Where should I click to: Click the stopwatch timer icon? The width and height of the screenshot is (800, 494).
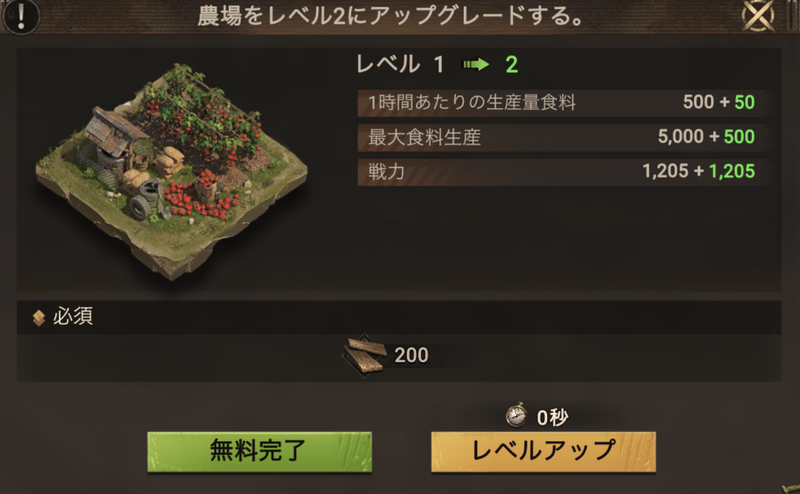(x=516, y=415)
